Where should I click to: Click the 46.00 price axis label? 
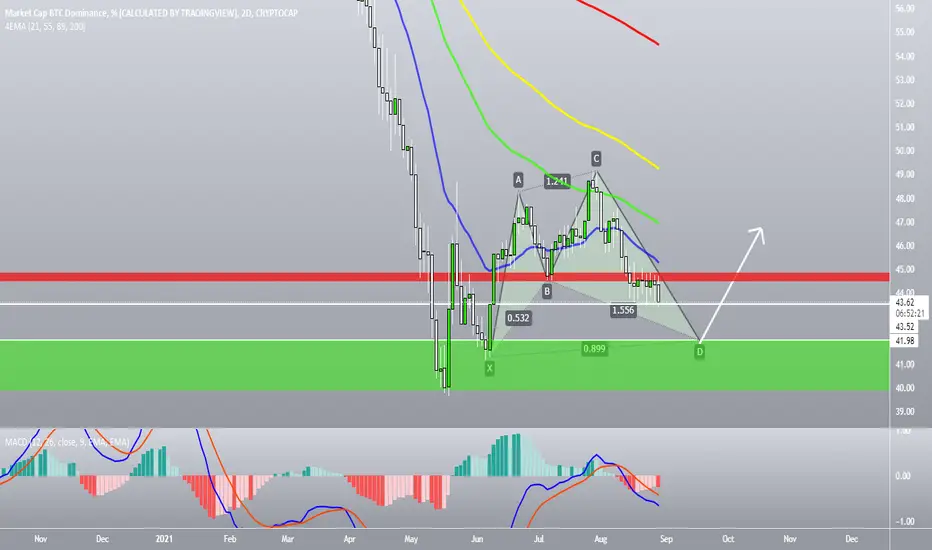tap(905, 246)
